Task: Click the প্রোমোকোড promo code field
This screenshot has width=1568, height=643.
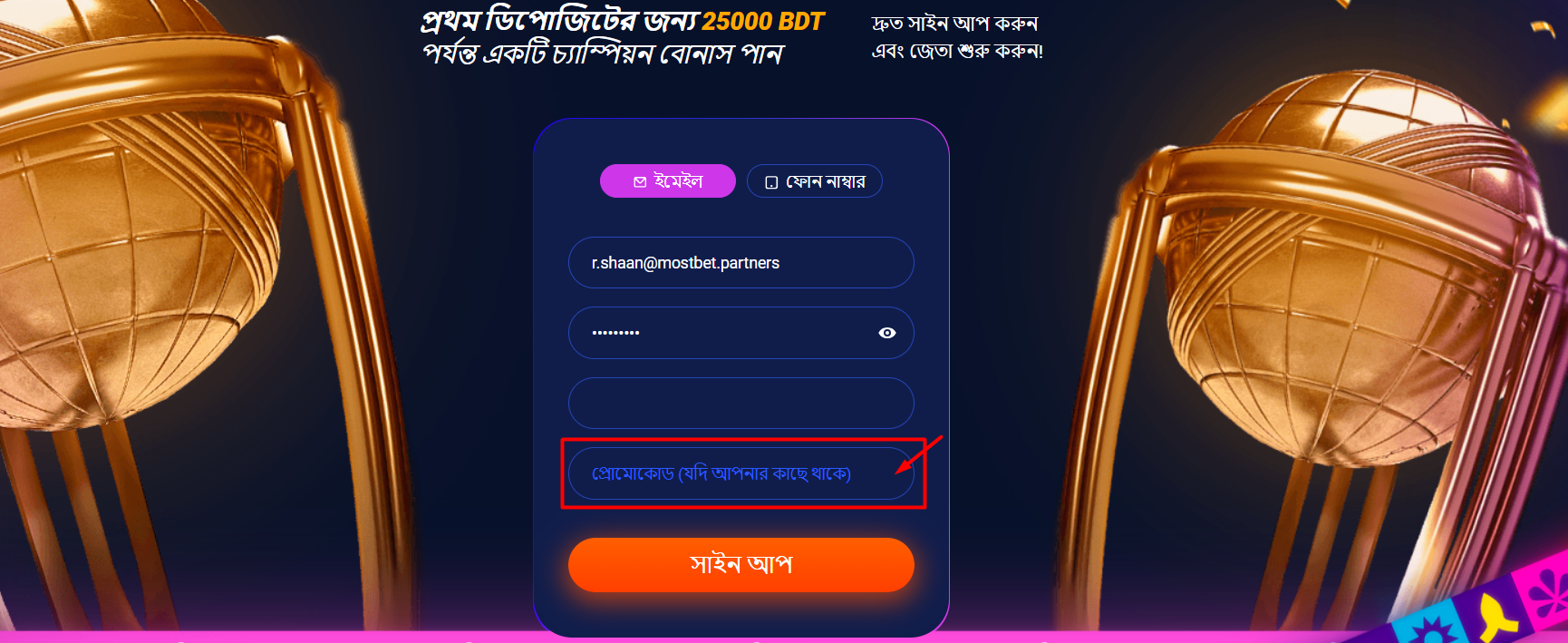Action: click(x=741, y=473)
